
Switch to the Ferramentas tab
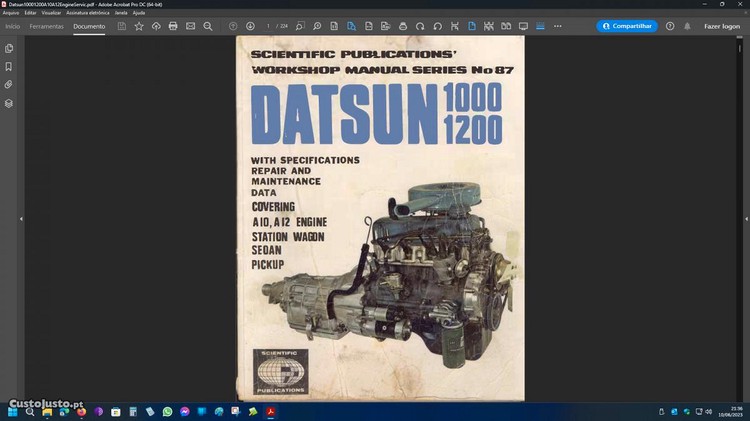[47, 26]
